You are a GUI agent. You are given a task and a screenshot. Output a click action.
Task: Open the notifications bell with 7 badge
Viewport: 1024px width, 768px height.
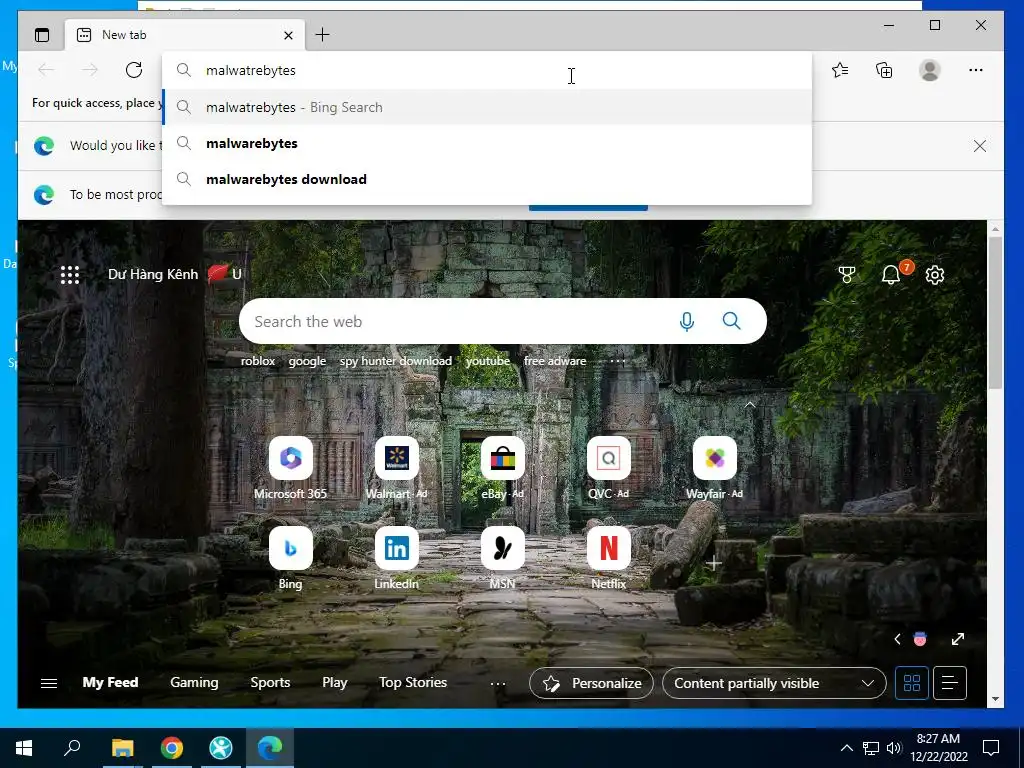(891, 275)
